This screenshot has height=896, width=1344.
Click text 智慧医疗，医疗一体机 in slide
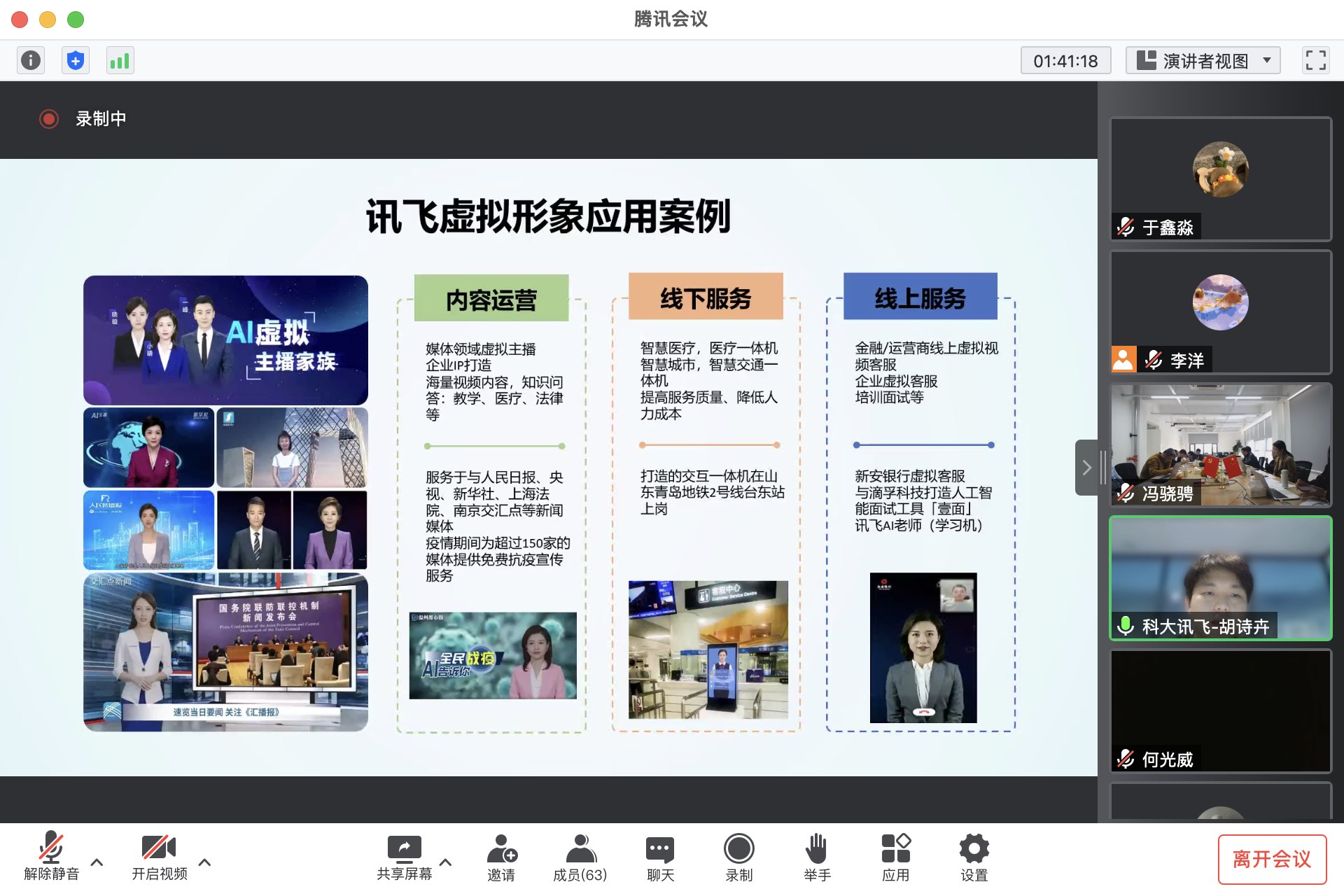coord(709,348)
